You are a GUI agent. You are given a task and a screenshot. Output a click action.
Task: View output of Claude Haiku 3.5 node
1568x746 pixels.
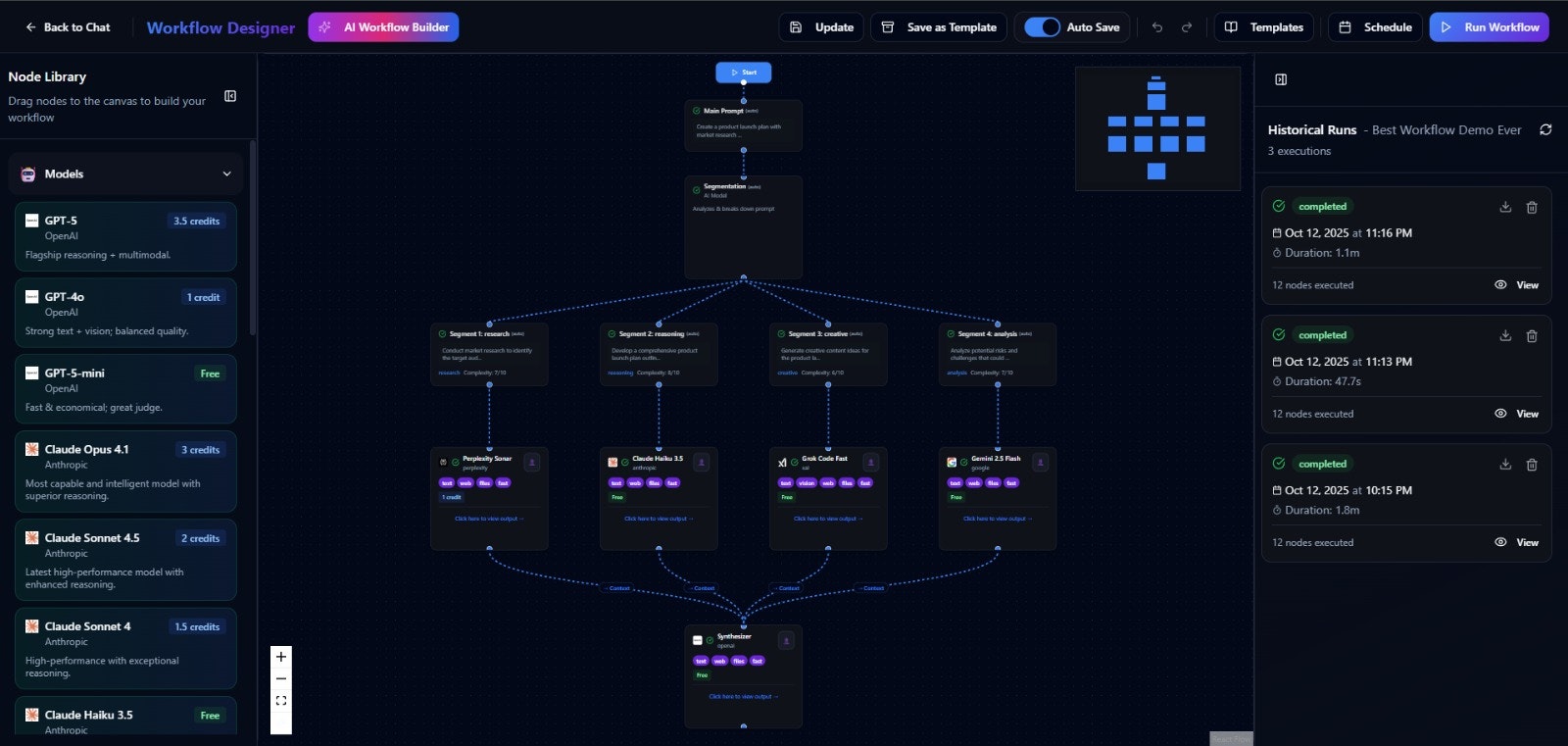659,519
